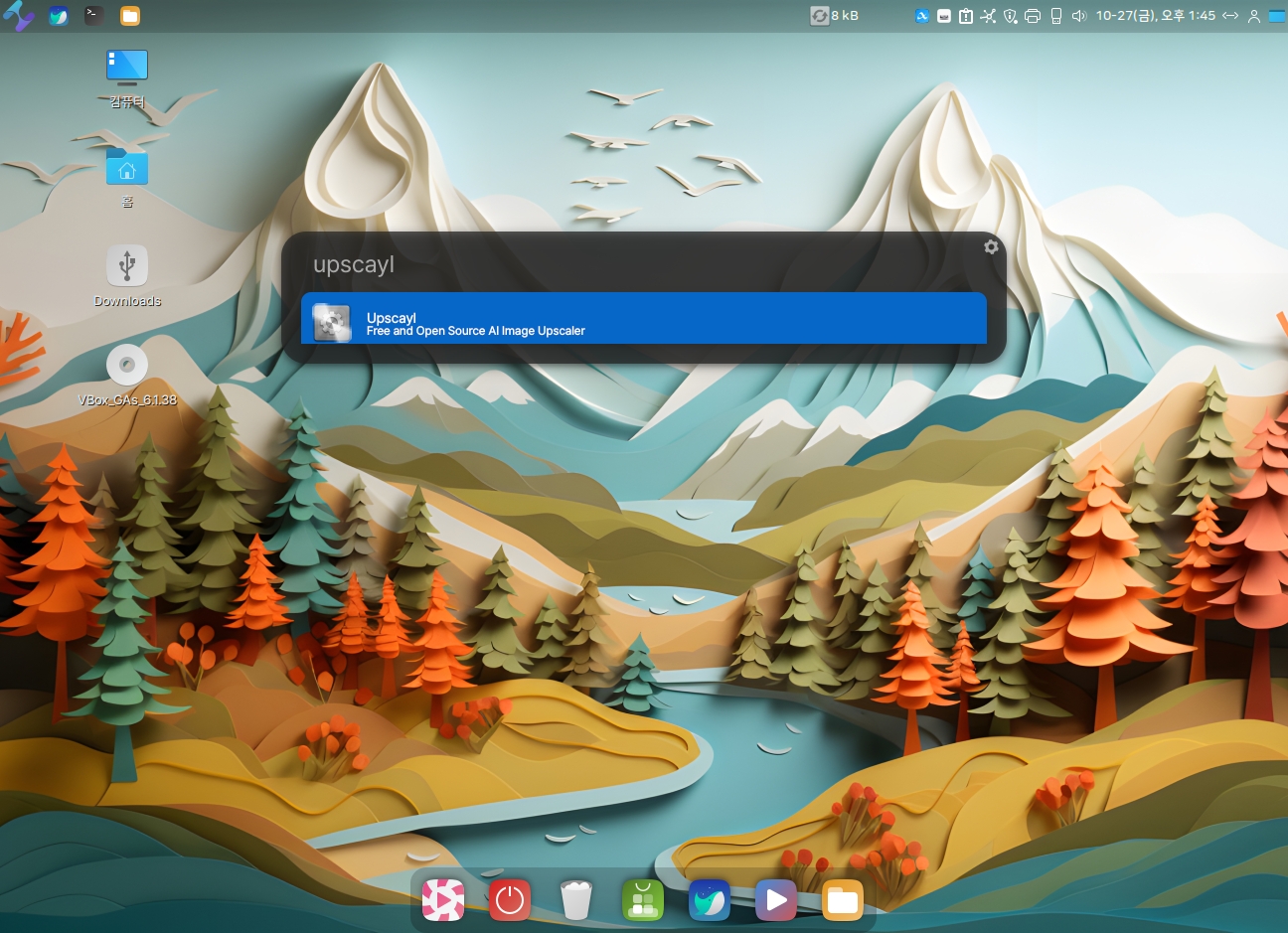Open the file manager in top panel
Viewport: 1288px width, 933px height.
pos(130,16)
